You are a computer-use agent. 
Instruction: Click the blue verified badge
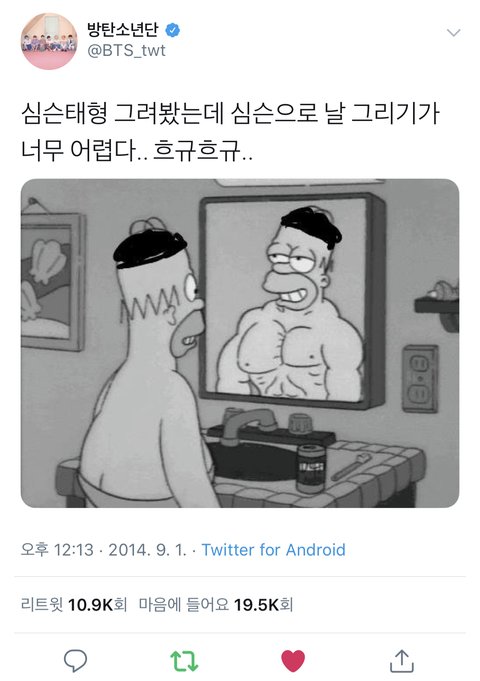pos(172,30)
